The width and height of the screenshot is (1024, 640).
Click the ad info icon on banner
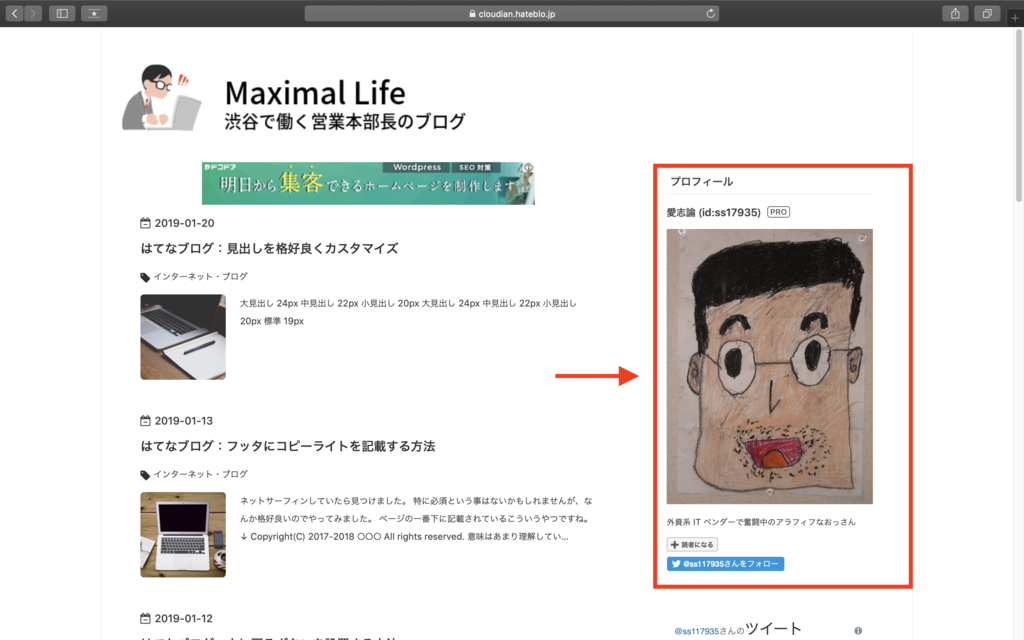[x=528, y=168]
